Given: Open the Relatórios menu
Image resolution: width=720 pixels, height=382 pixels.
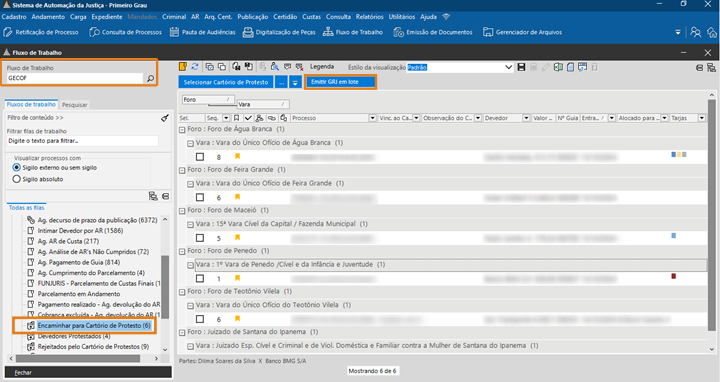Looking at the screenshot, I should (369, 17).
